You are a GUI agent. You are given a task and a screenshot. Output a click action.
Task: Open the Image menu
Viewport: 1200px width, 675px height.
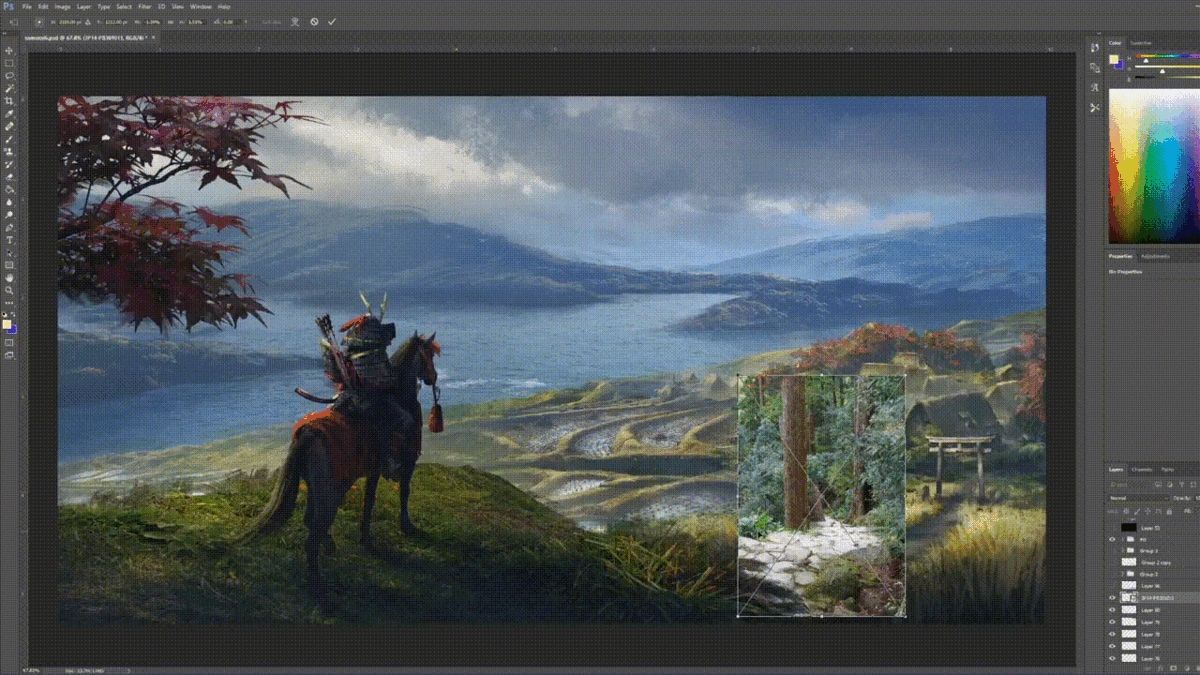coord(62,6)
